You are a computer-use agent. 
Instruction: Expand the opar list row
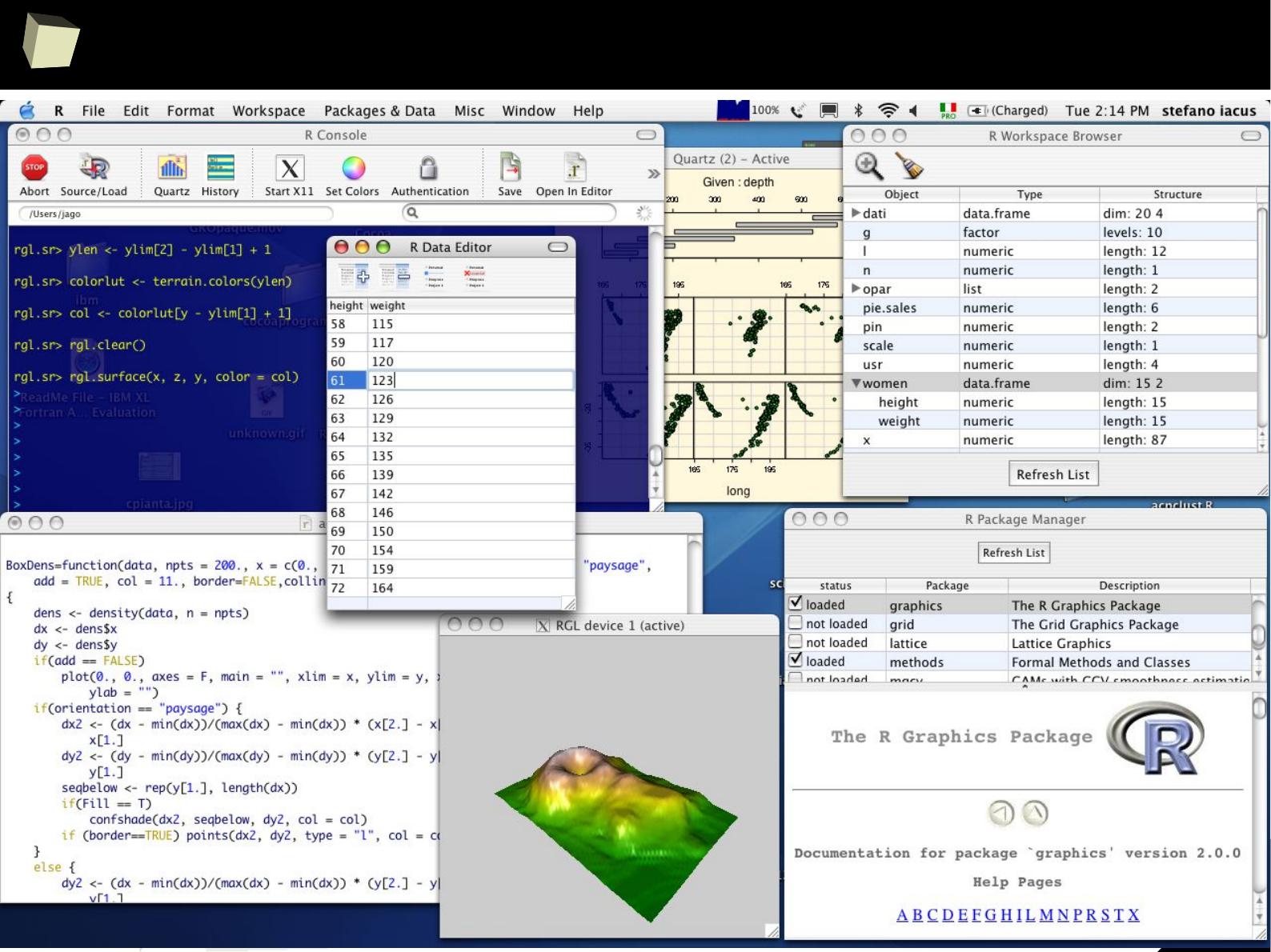[856, 288]
